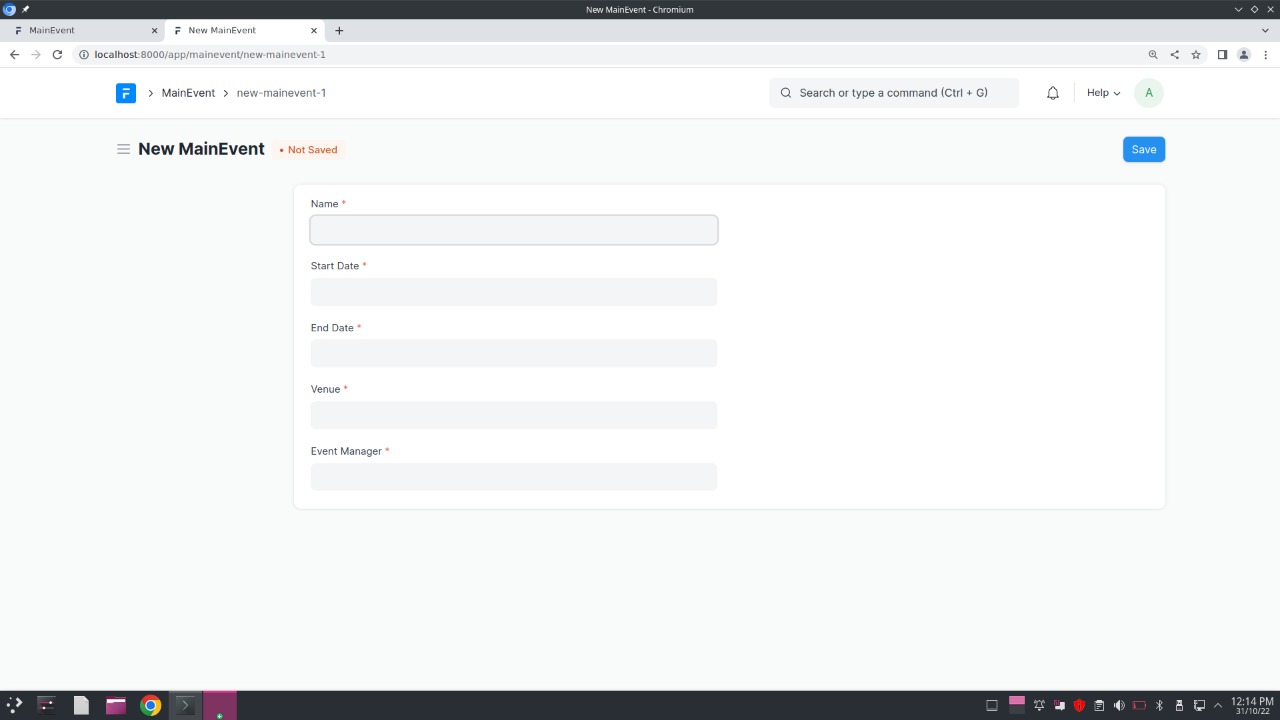Bookmark this page with the star icon
This screenshot has width=1280, height=720.
1196,55
